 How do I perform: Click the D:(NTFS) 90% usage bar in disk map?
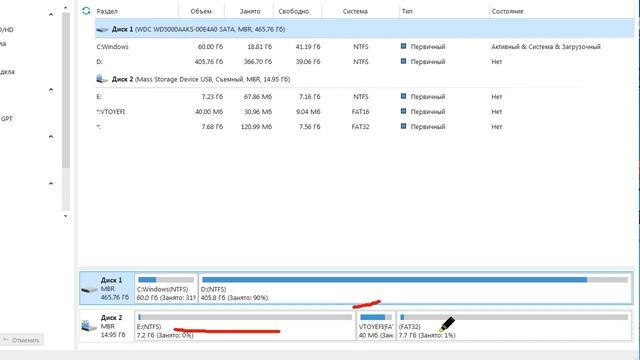[x=415, y=280]
